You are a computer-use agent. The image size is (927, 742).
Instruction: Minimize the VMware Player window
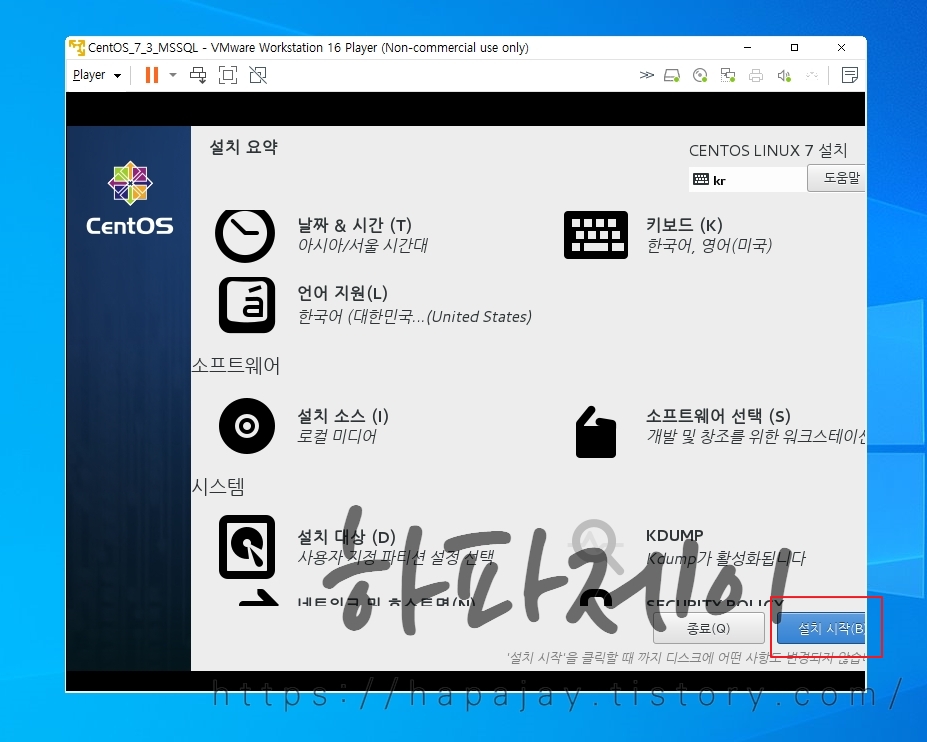click(x=747, y=47)
